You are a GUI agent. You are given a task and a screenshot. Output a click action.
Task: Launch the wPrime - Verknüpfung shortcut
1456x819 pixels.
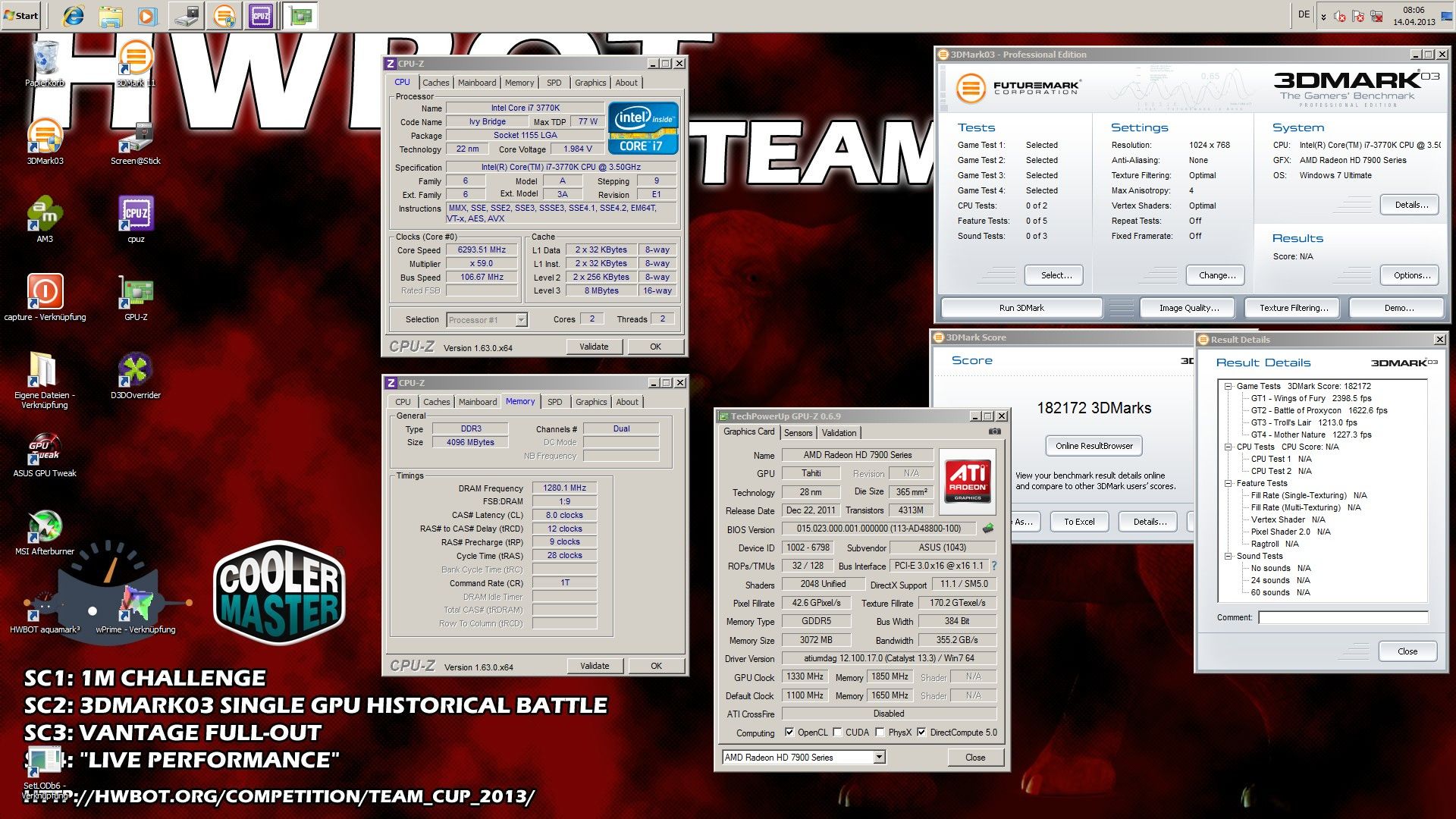136,610
